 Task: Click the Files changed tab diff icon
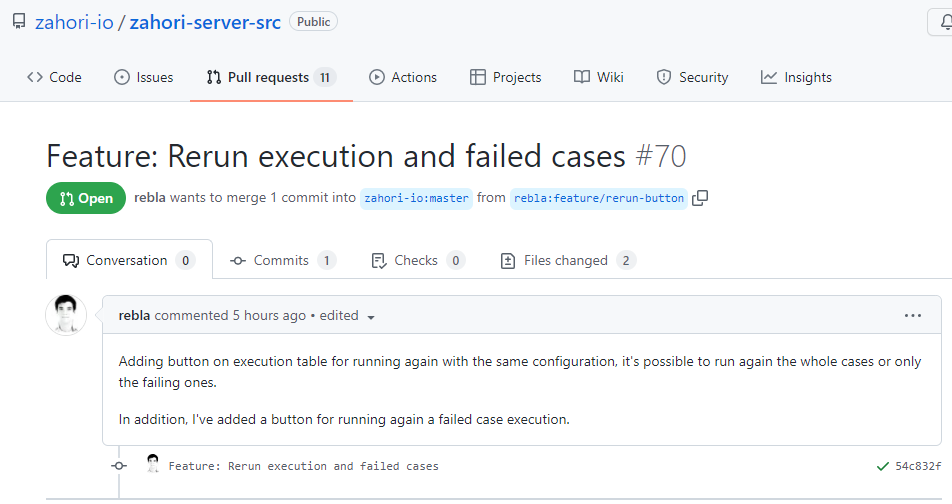508,261
